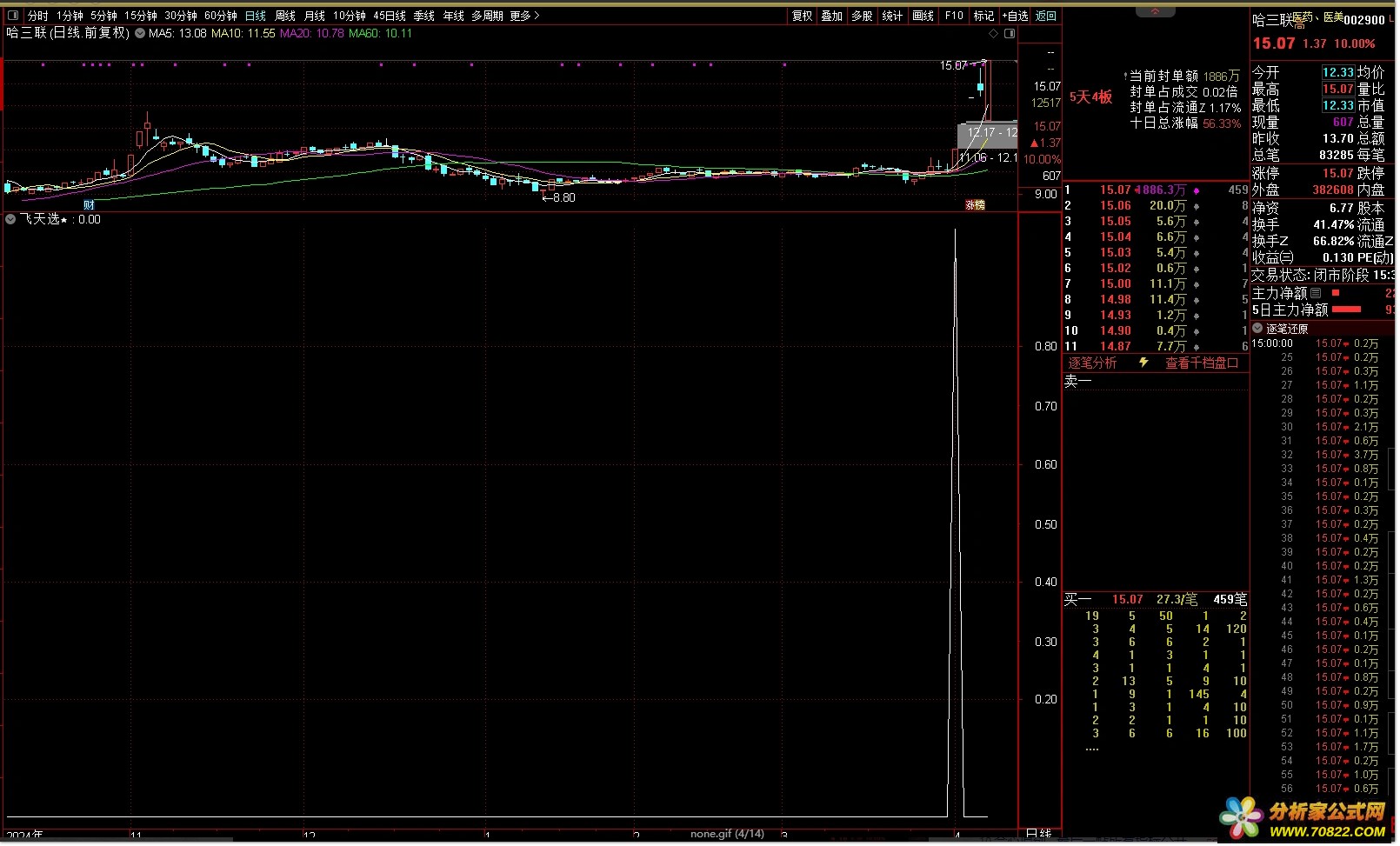Click the 涨榜 tag on the chart
This screenshot has height=846, width=1400.
(976, 205)
